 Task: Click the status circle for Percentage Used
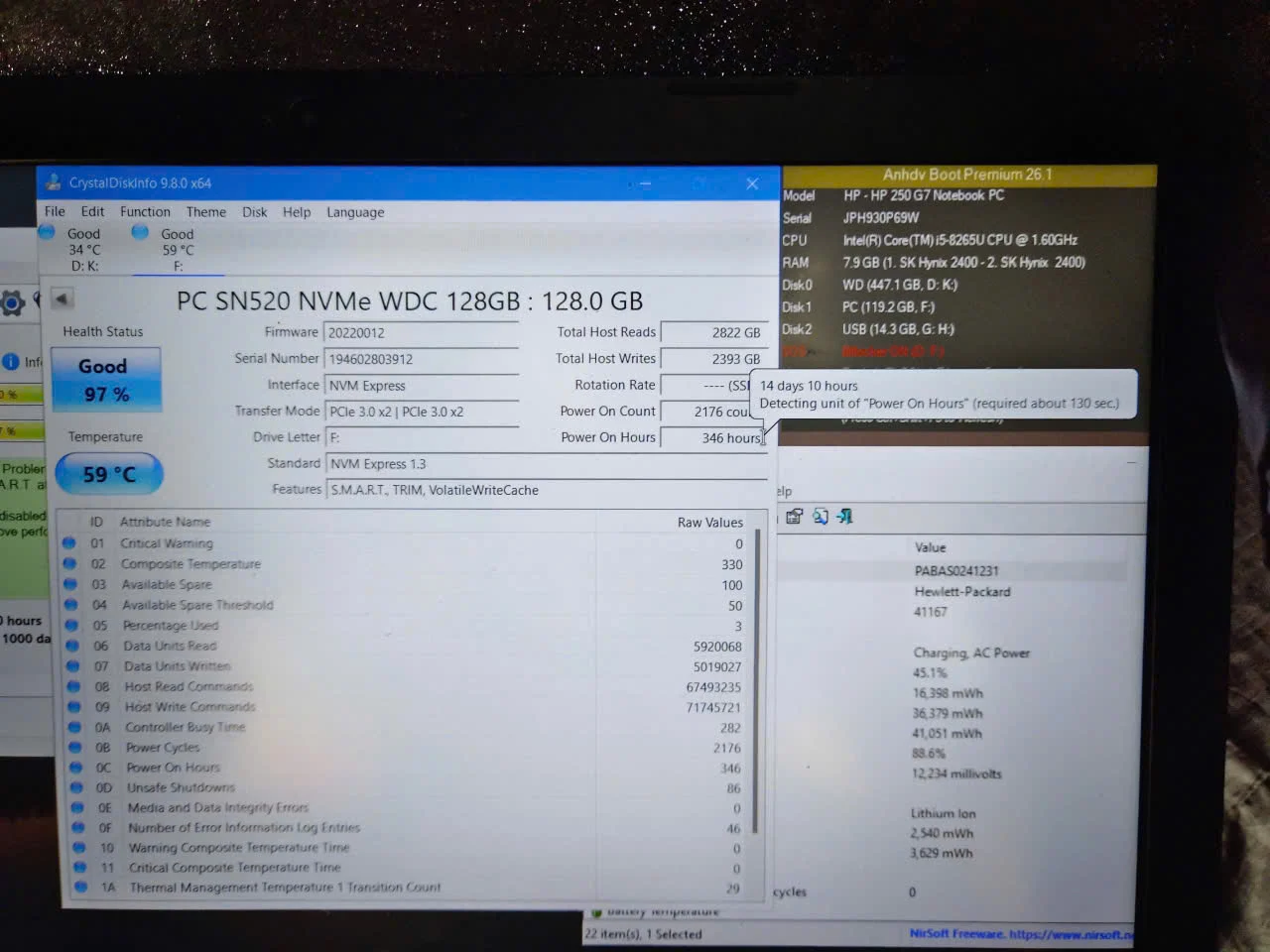point(71,625)
